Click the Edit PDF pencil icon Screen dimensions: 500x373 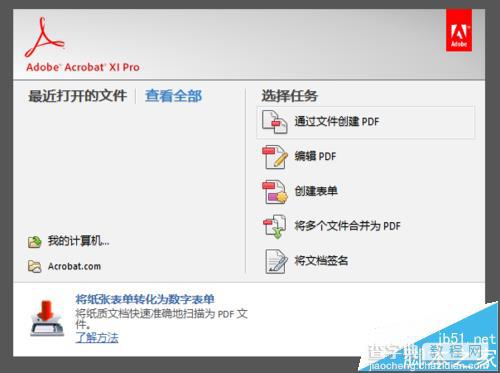(275, 157)
